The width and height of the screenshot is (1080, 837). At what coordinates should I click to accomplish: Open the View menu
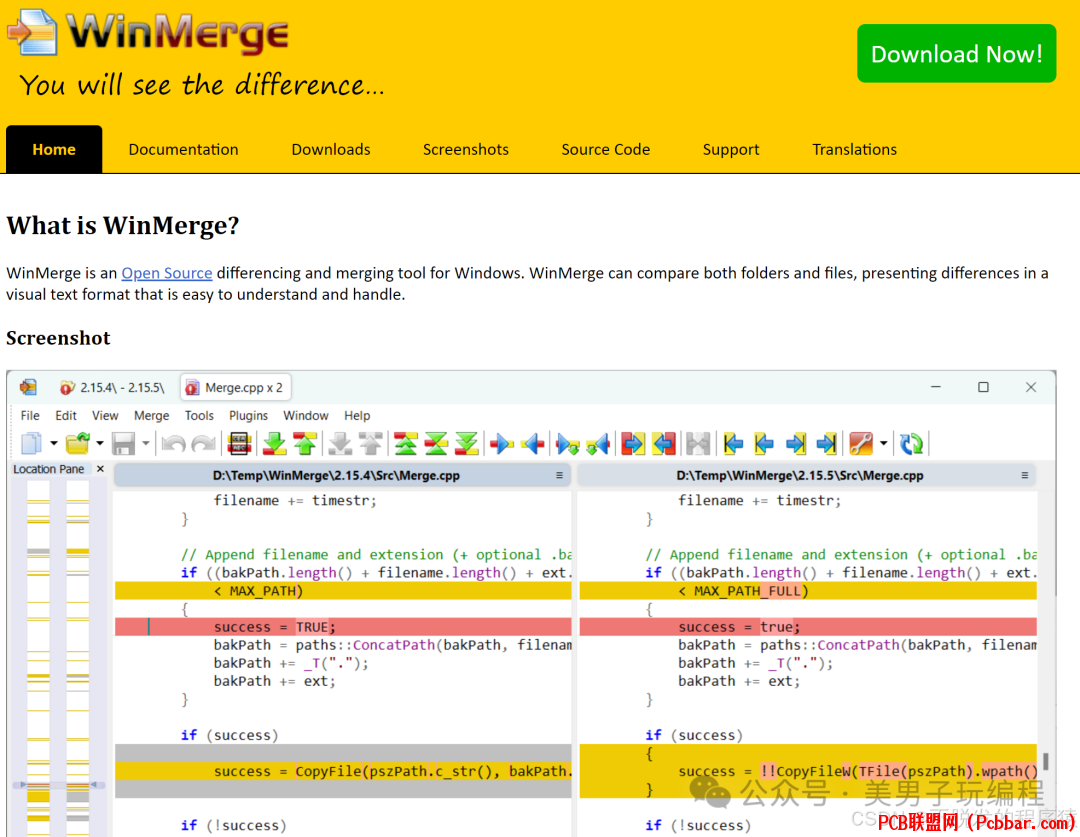tap(105, 415)
